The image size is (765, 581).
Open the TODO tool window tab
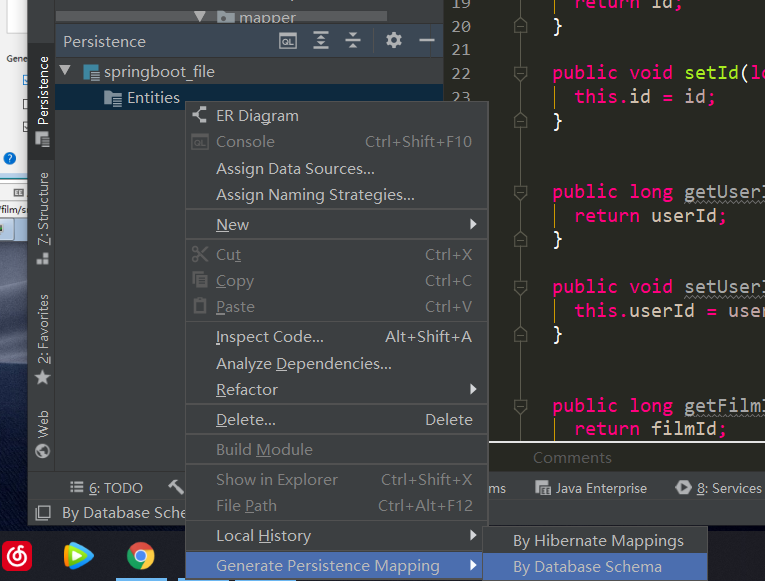[107, 488]
